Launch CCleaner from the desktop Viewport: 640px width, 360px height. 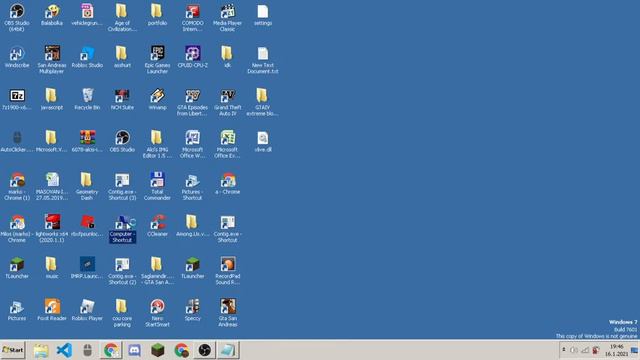tap(157, 226)
